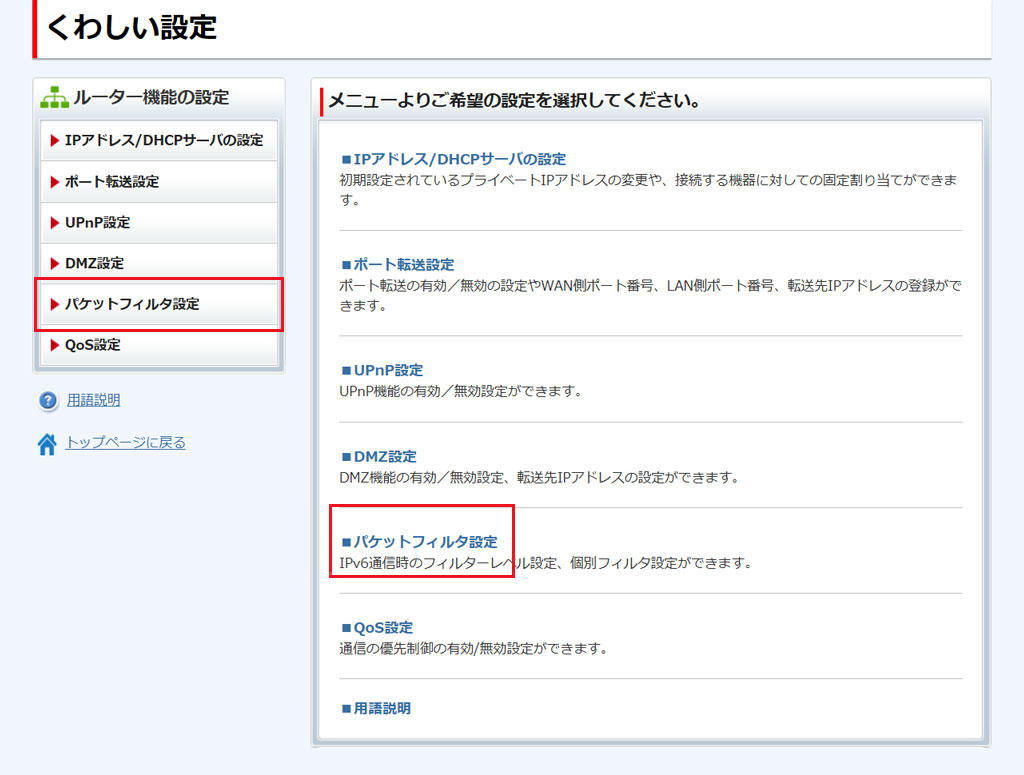The width and height of the screenshot is (1024, 775).
Task: Select パケットフィルタ設定 in the left sidebar menu
Action: tap(131, 304)
